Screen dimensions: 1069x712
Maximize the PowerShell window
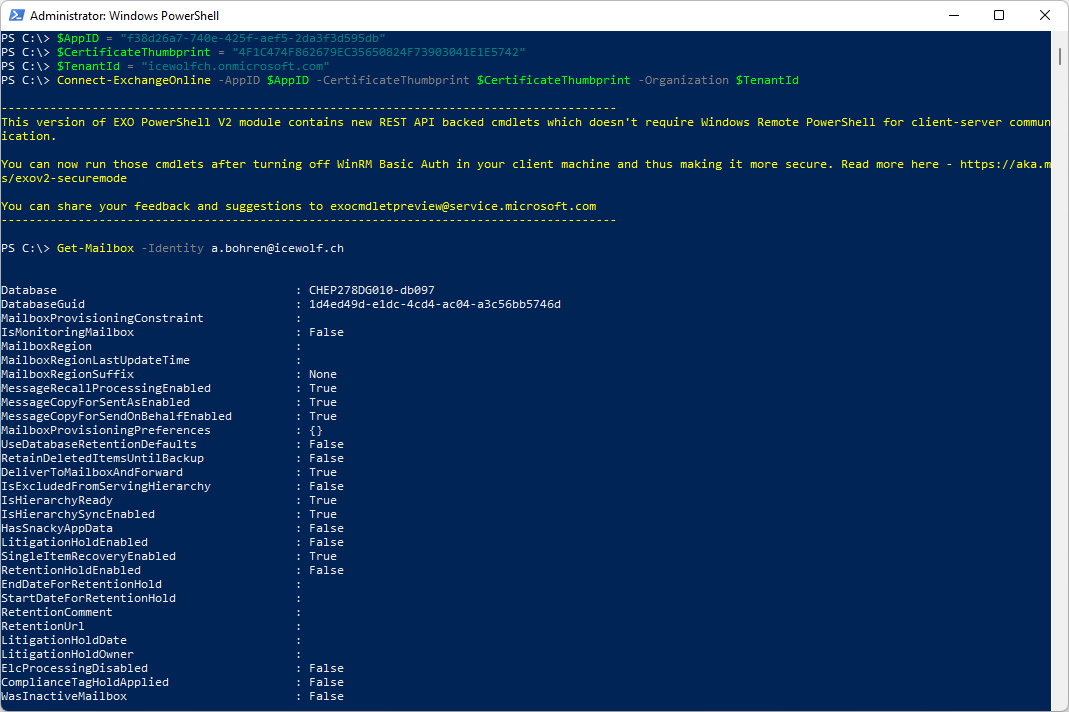click(999, 15)
